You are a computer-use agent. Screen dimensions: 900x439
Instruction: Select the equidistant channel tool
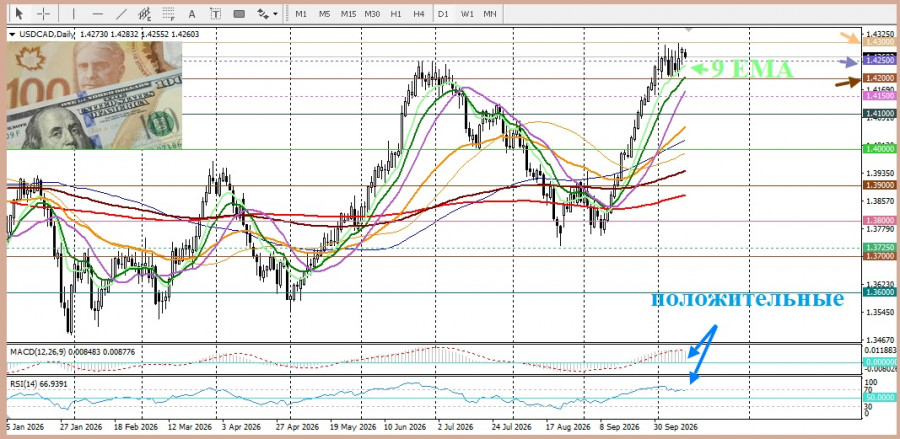[145, 13]
